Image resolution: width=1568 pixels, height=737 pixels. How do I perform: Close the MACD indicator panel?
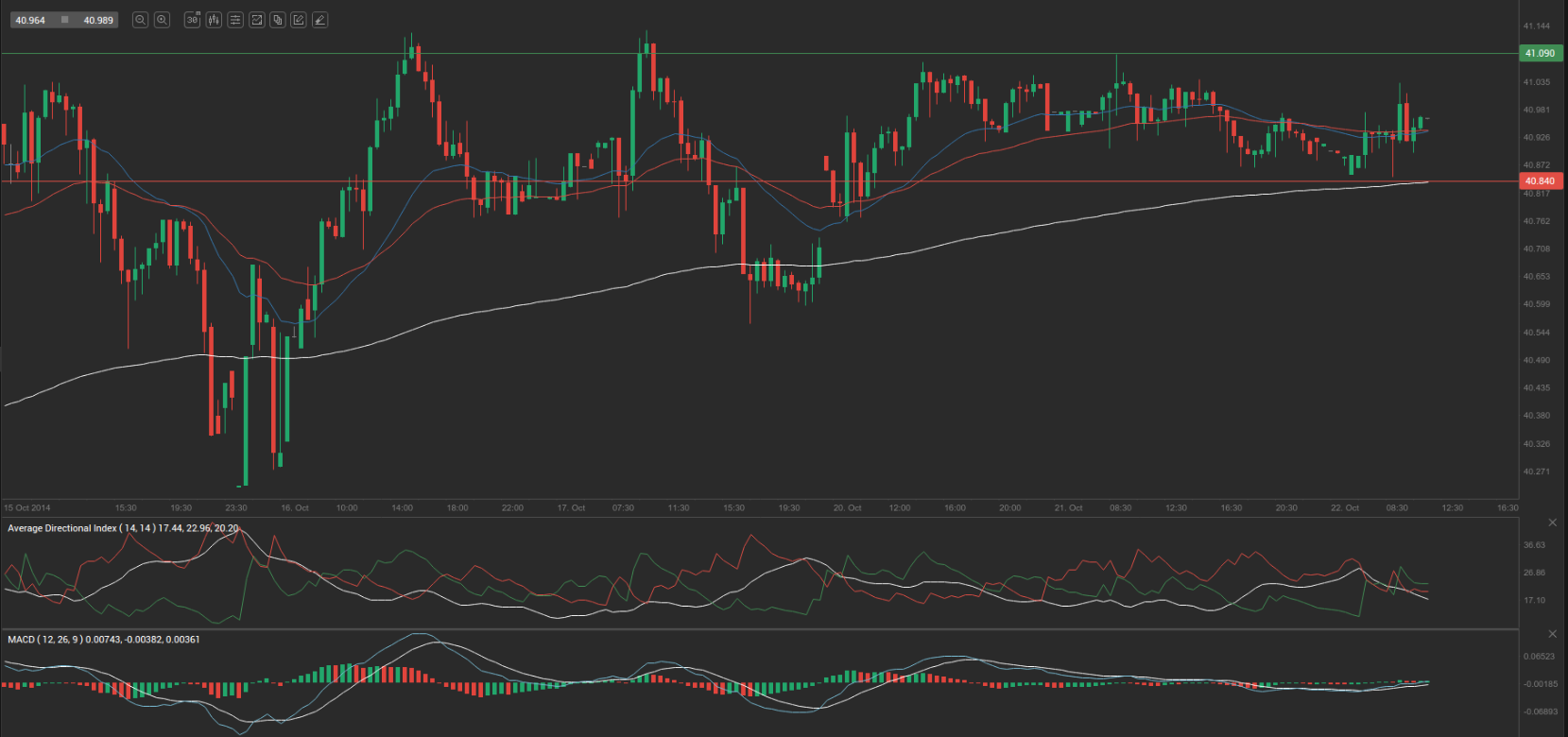click(1552, 634)
